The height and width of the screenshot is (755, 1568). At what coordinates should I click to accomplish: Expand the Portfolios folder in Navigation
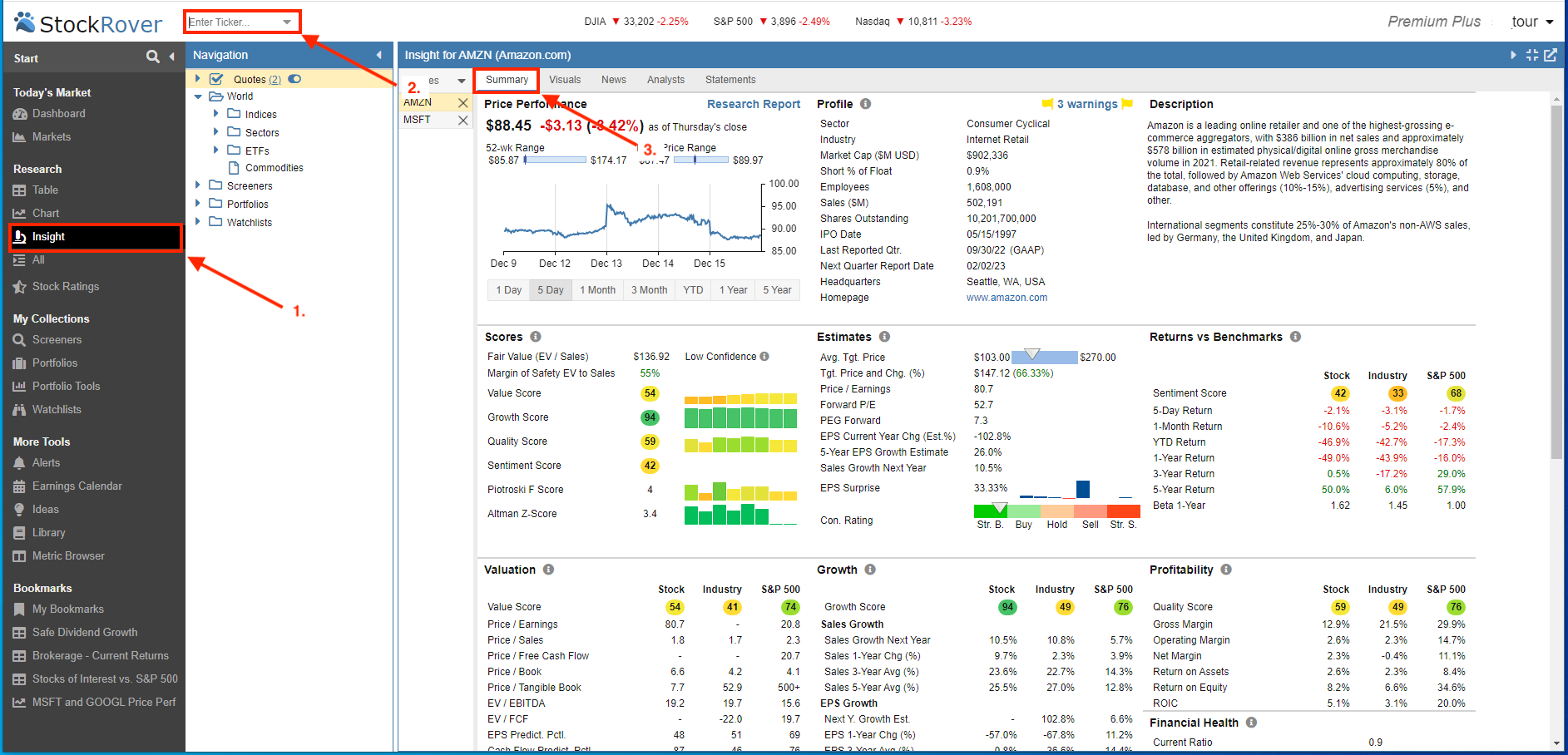[x=197, y=204]
